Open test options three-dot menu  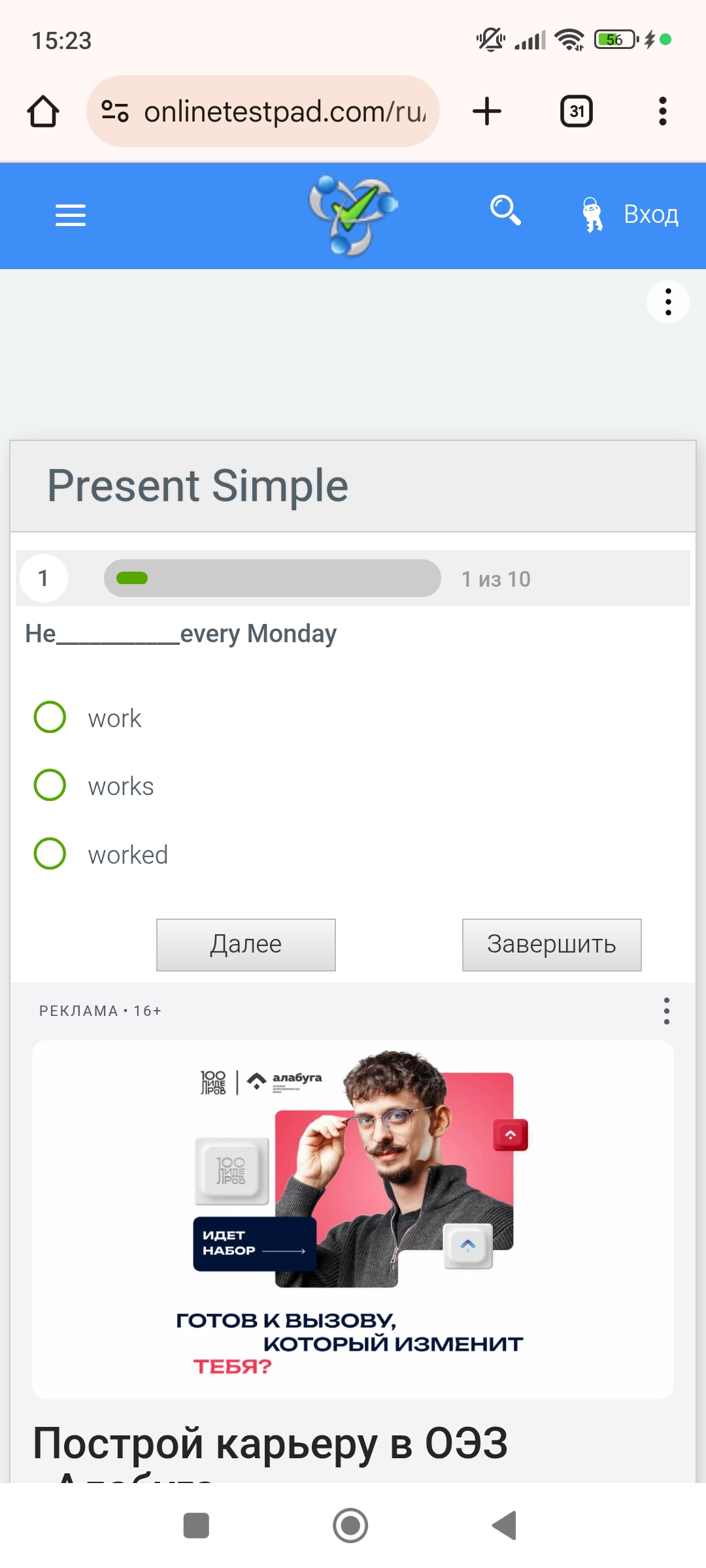tap(667, 302)
